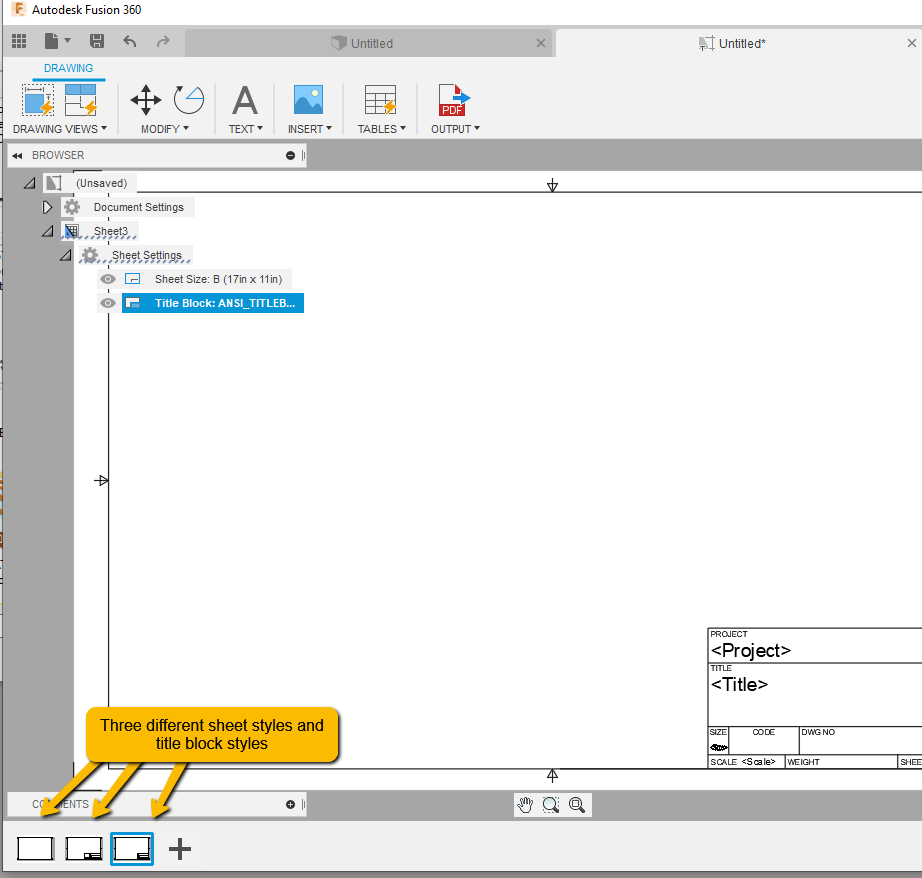
Task: Select the DRAWING ribbon tab
Action: 68,68
